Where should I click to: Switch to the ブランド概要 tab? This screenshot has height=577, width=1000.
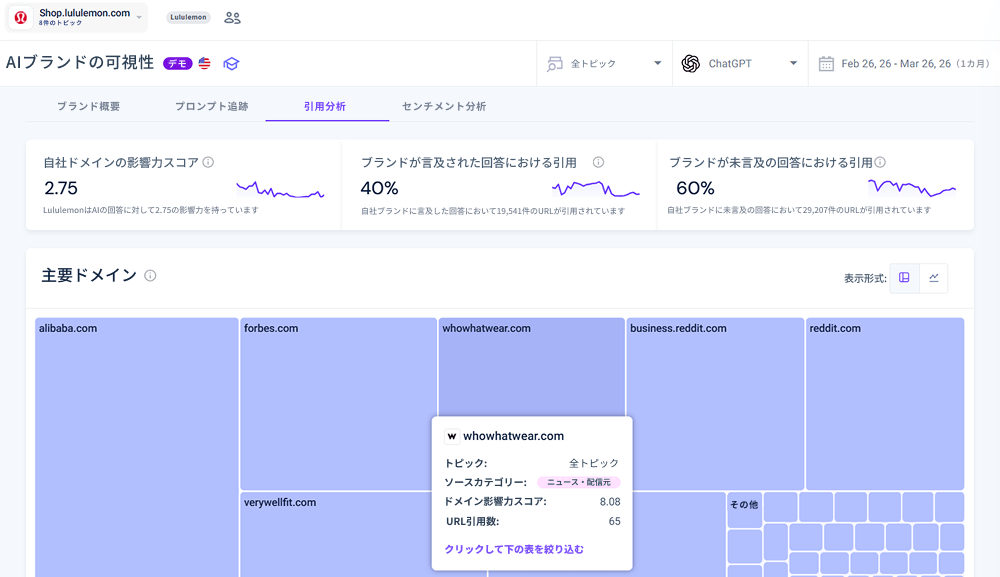(89, 106)
